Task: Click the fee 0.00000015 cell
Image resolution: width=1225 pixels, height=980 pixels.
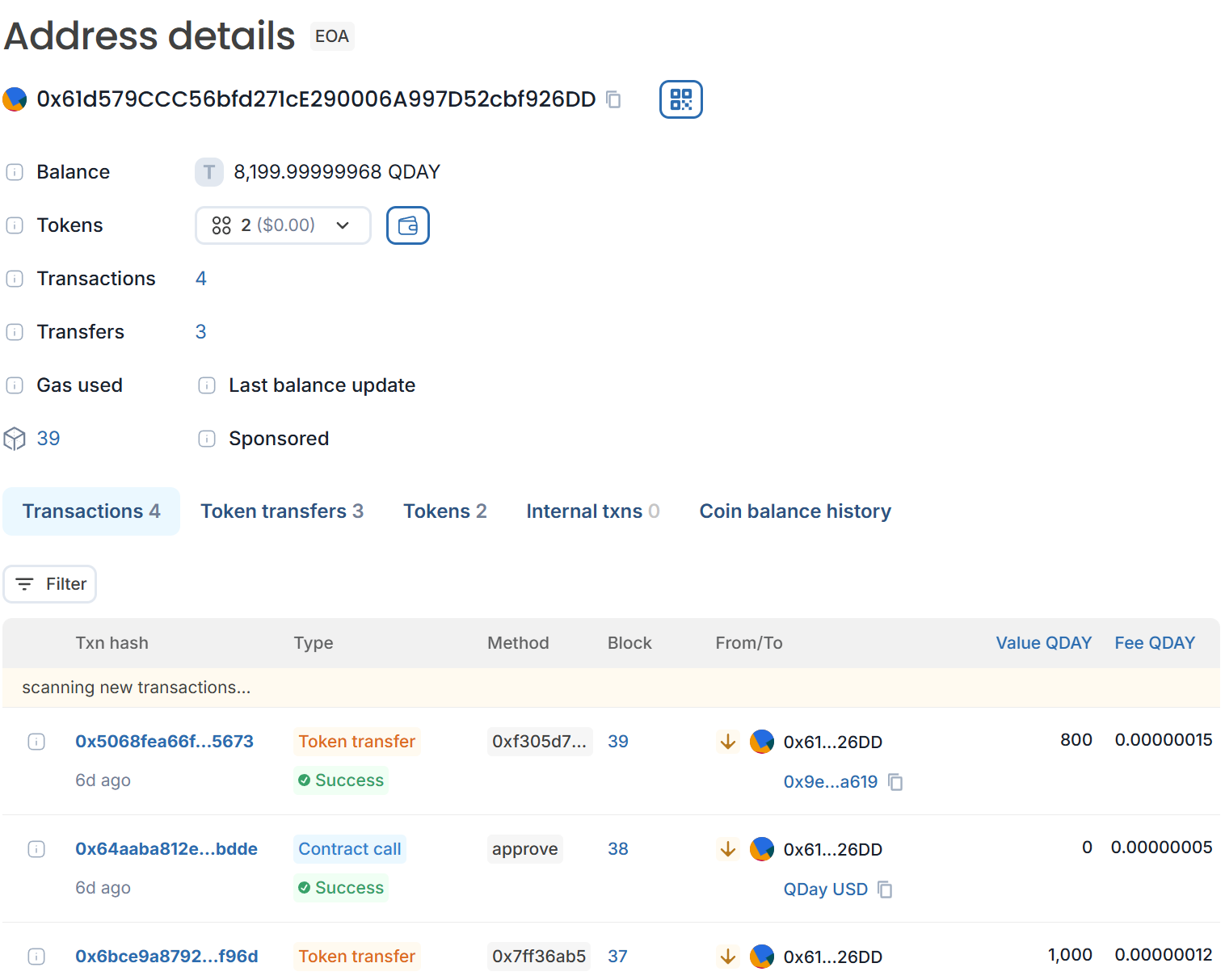Action: (x=1164, y=740)
